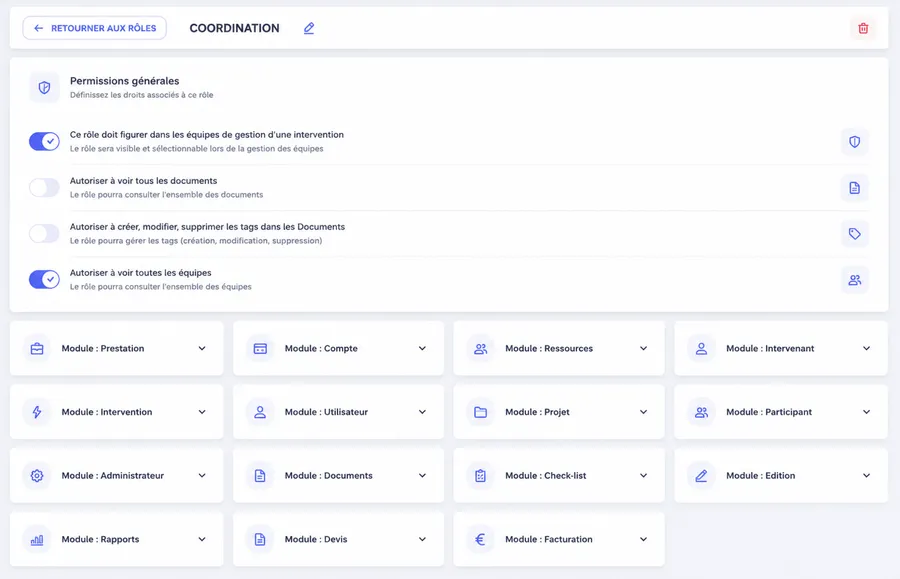Click the pencil icon of Module : Edition
The image size is (900, 579).
[701, 476]
